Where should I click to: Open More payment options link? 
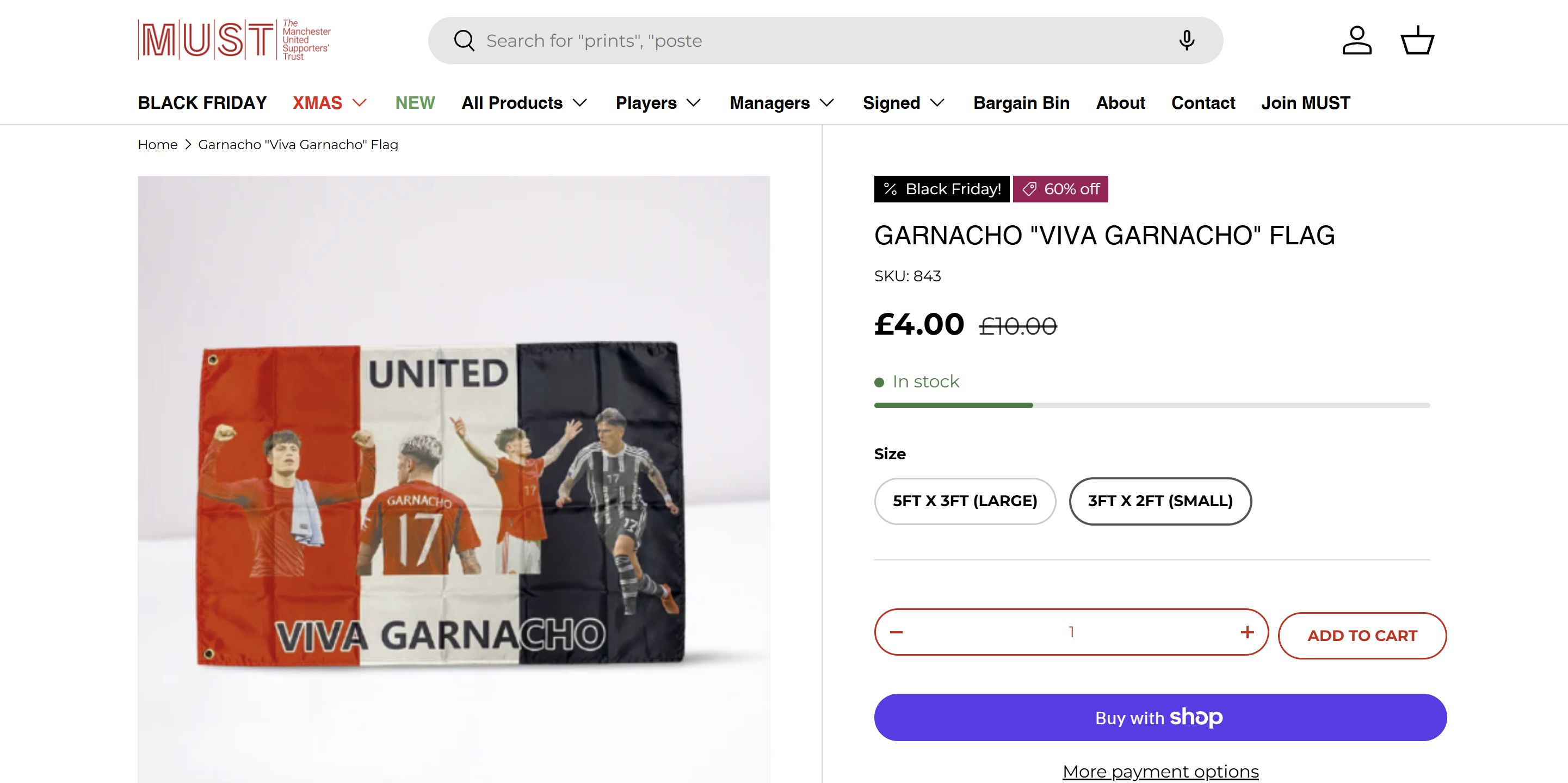tap(1160, 772)
